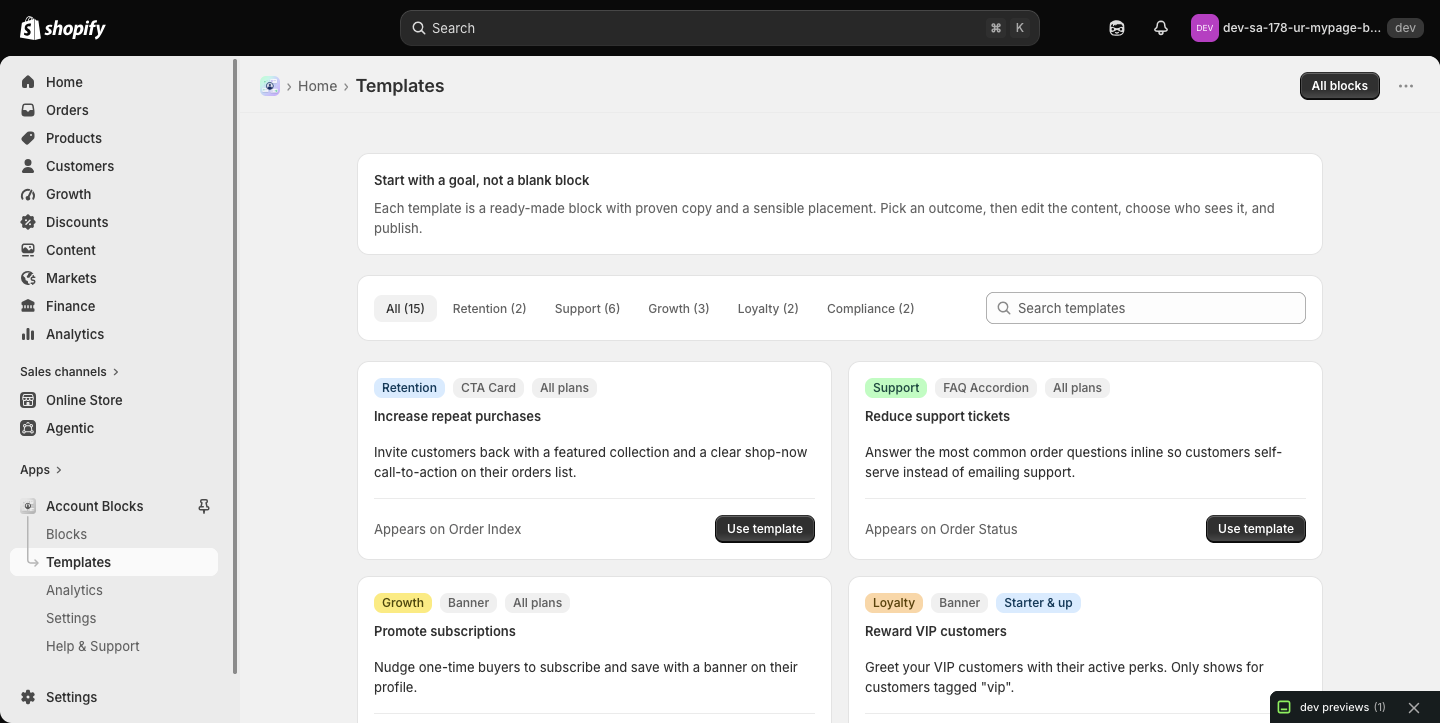1440x723 pixels.
Task: Click the Shopify logo
Action: pos(63,28)
